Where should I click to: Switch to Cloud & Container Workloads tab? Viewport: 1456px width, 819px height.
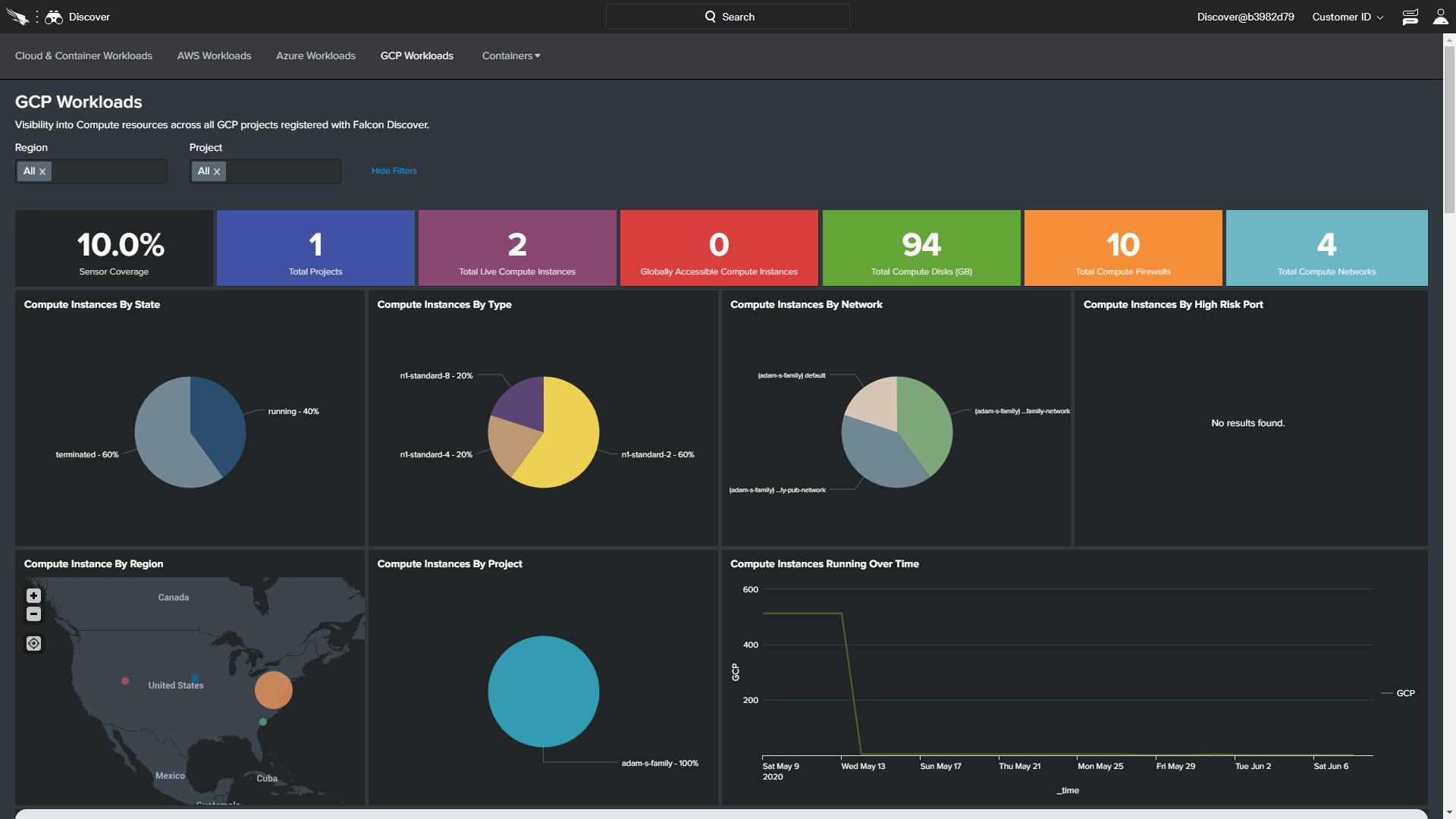pyautogui.click(x=83, y=55)
